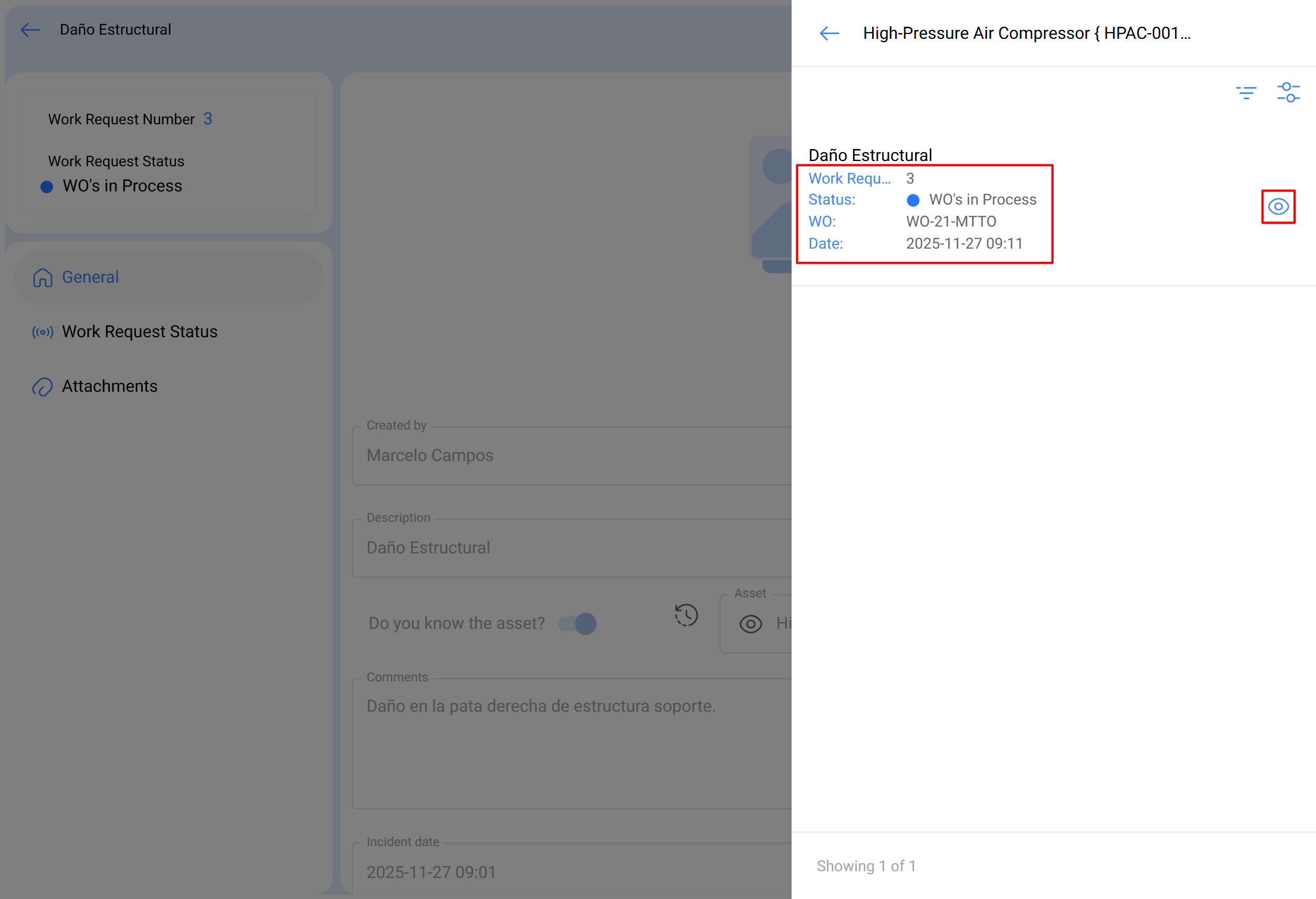Click back arrow beside Daño Estructural title
1316x899 pixels.
pos(30,29)
